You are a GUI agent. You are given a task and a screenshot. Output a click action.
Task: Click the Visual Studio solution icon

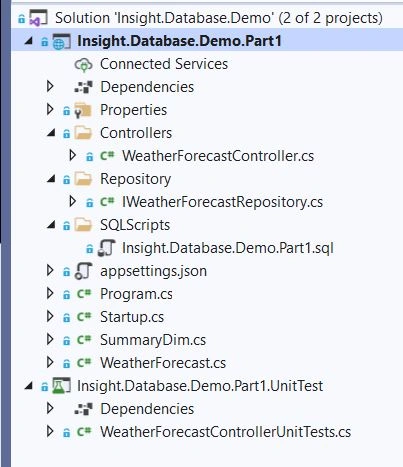pyautogui.click(x=38, y=18)
